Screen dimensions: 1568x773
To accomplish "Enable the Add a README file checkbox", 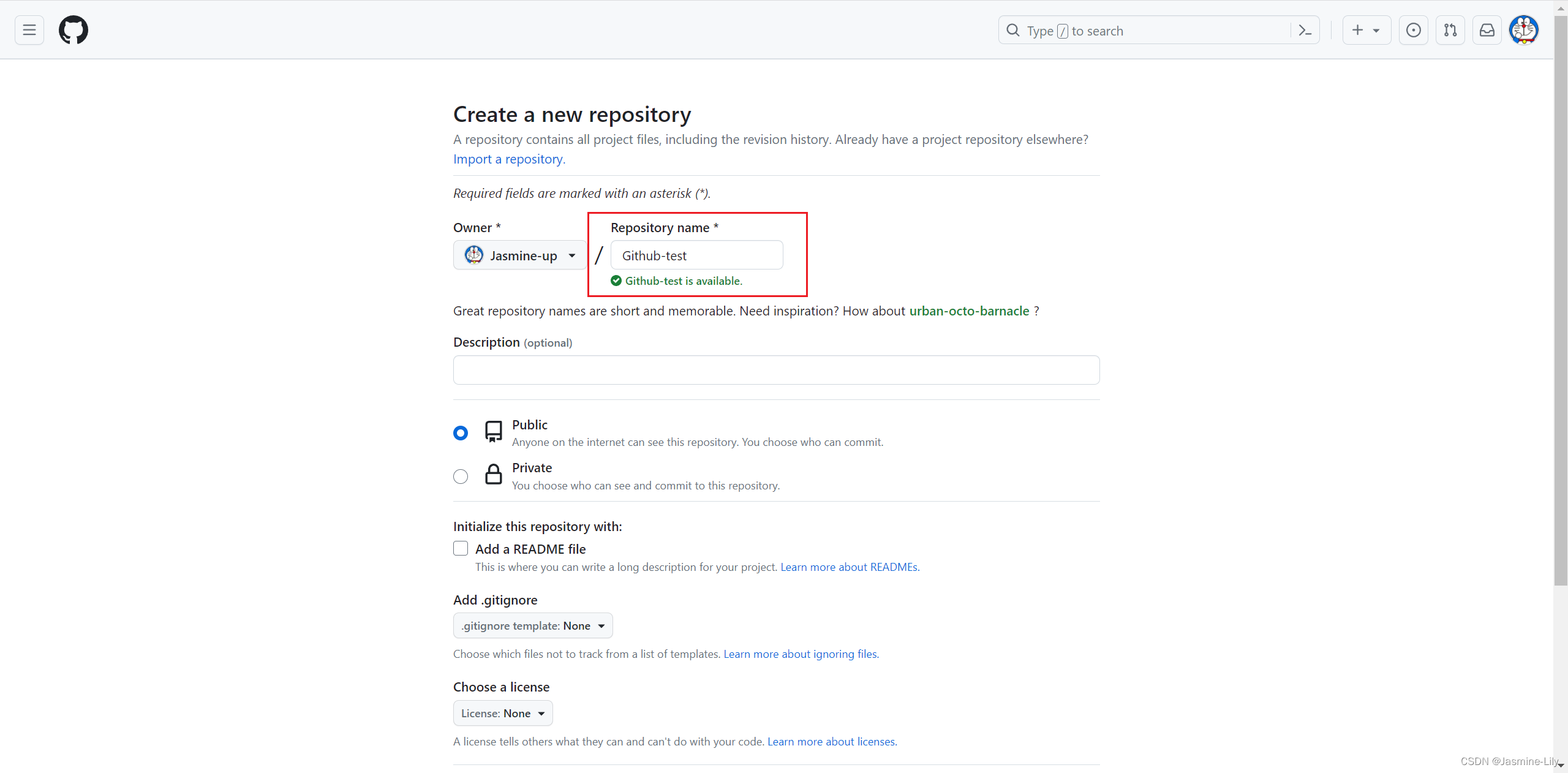I will 461,548.
